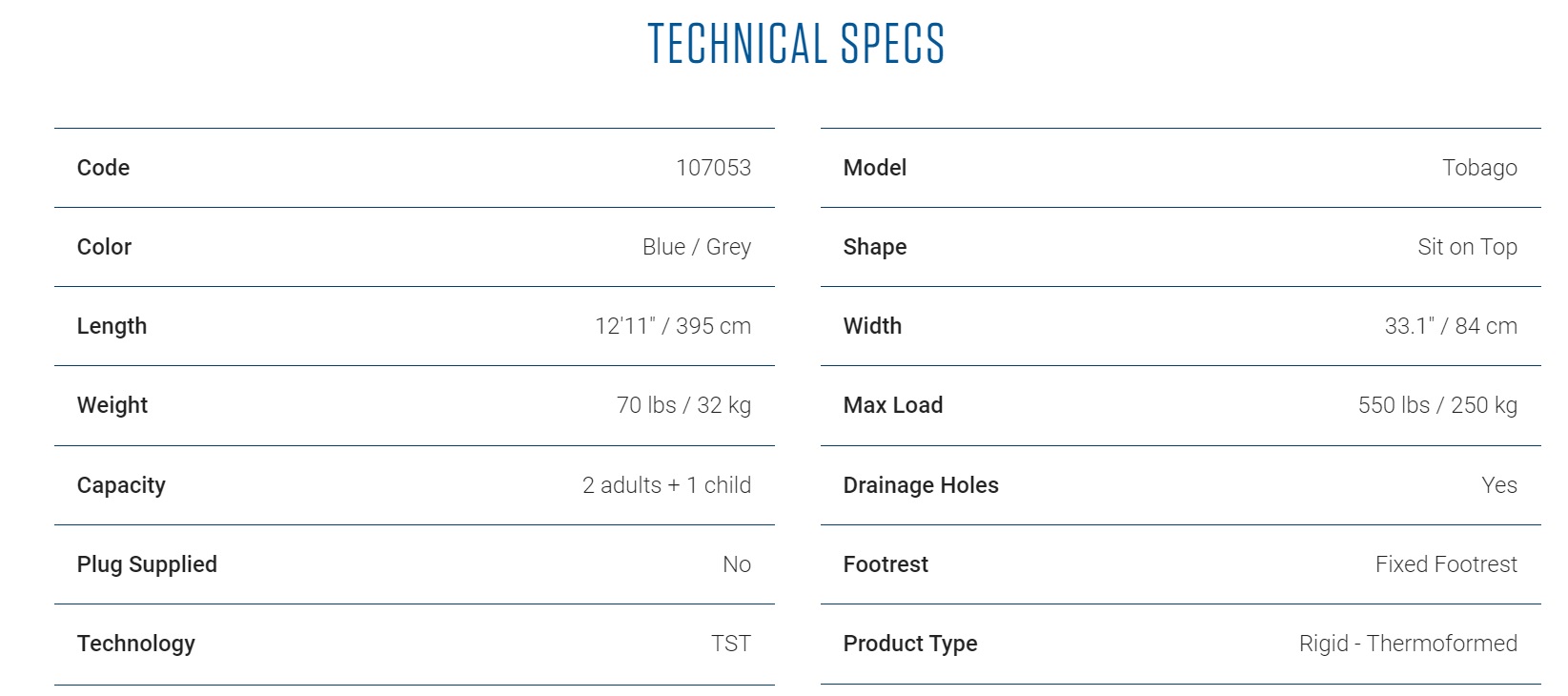This screenshot has height=696, width=1568.
Task: Click the Plug Supplied label
Action: [147, 564]
